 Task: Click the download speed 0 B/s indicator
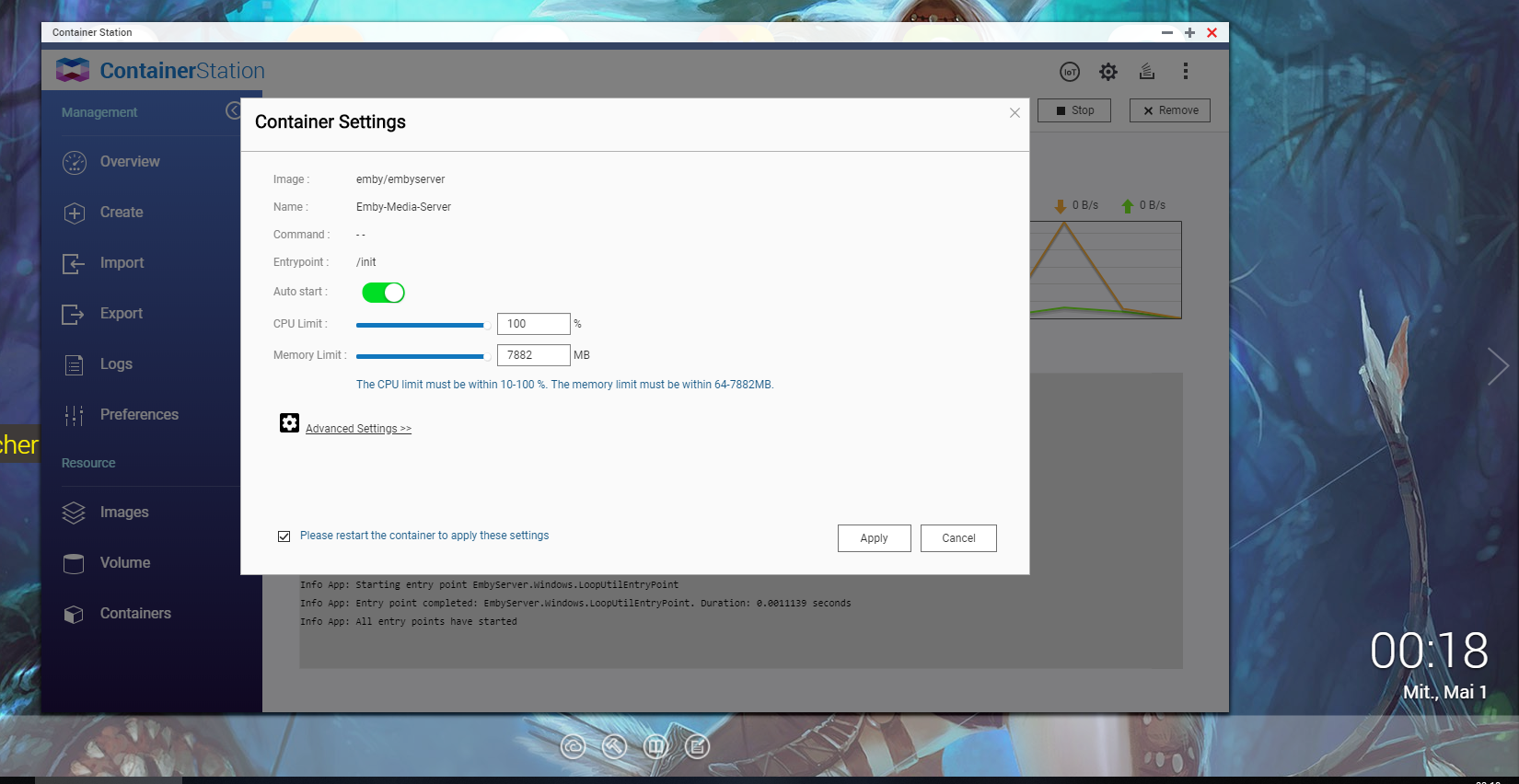click(x=1076, y=206)
